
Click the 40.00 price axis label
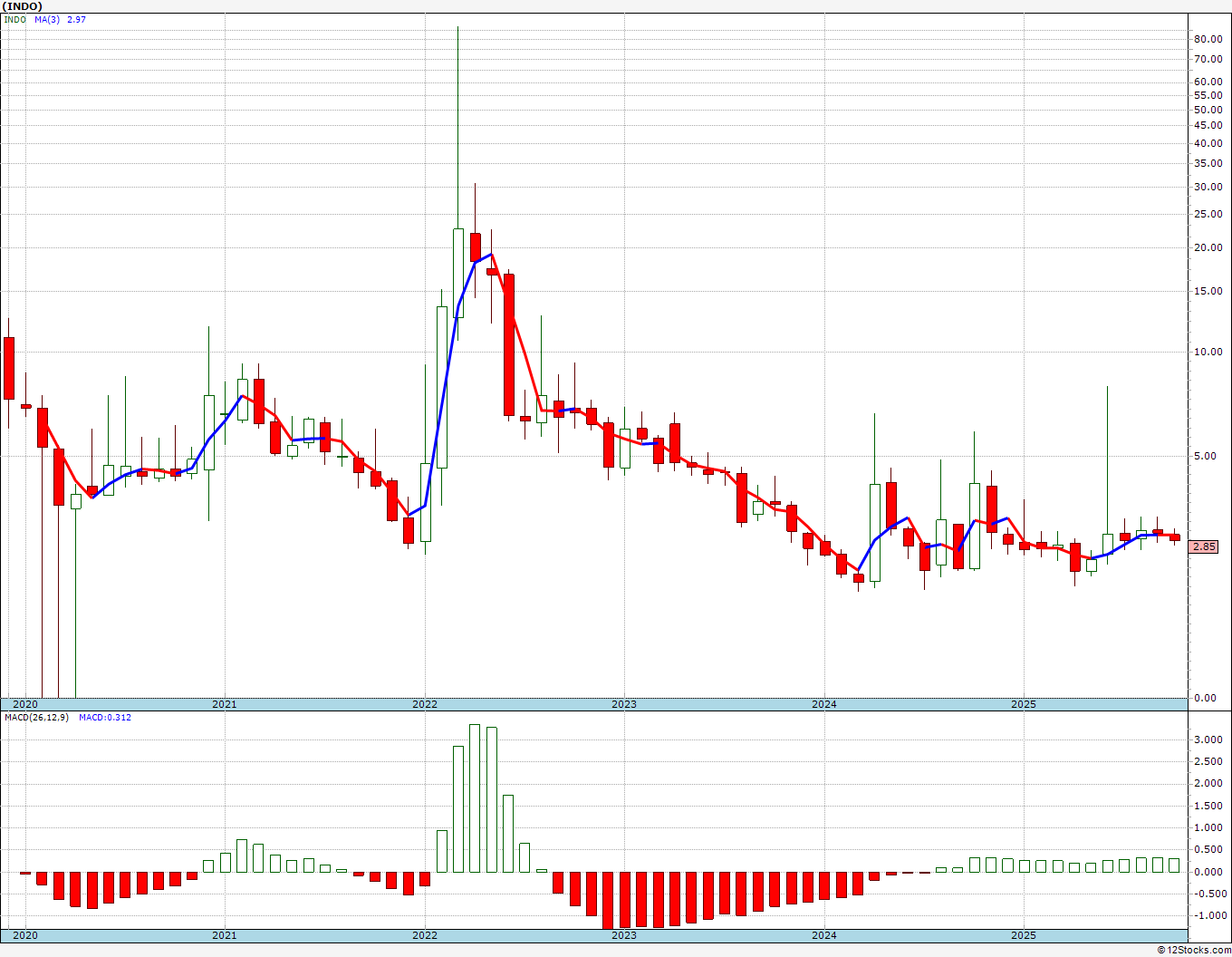[x=1208, y=143]
